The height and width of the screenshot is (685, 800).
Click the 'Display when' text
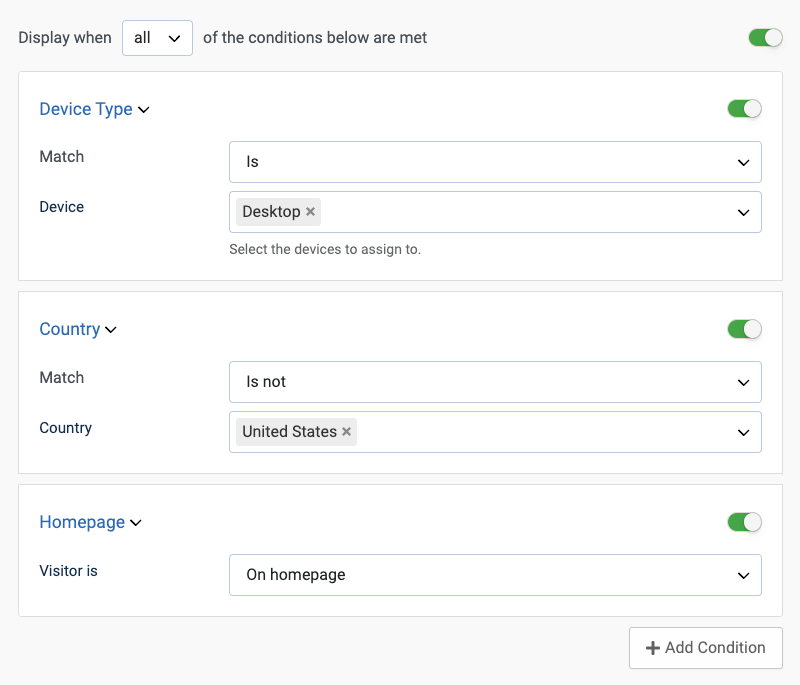(65, 38)
